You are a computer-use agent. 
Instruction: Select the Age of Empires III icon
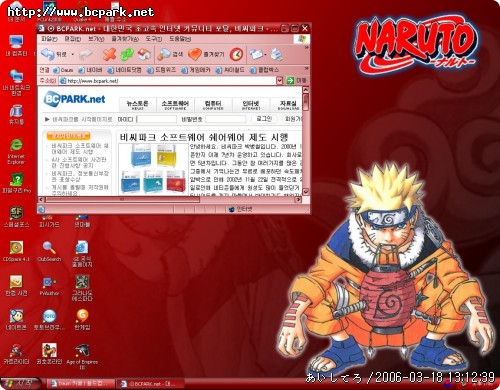82,356
